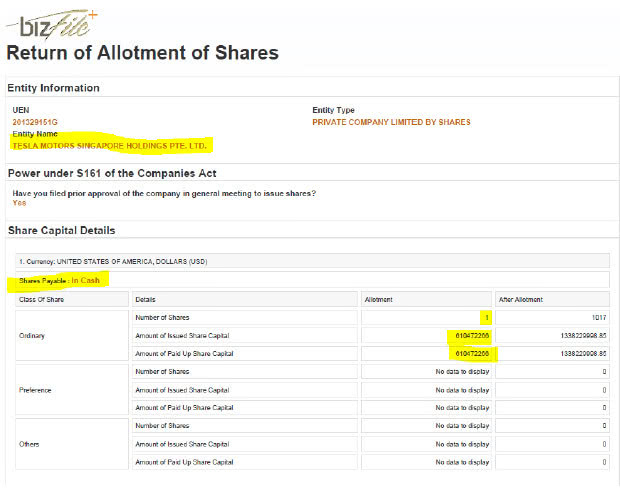Click 'Number of Shares' in the Ordinary section
Image resolution: width=620 pixels, height=501 pixels.
(x=162, y=318)
